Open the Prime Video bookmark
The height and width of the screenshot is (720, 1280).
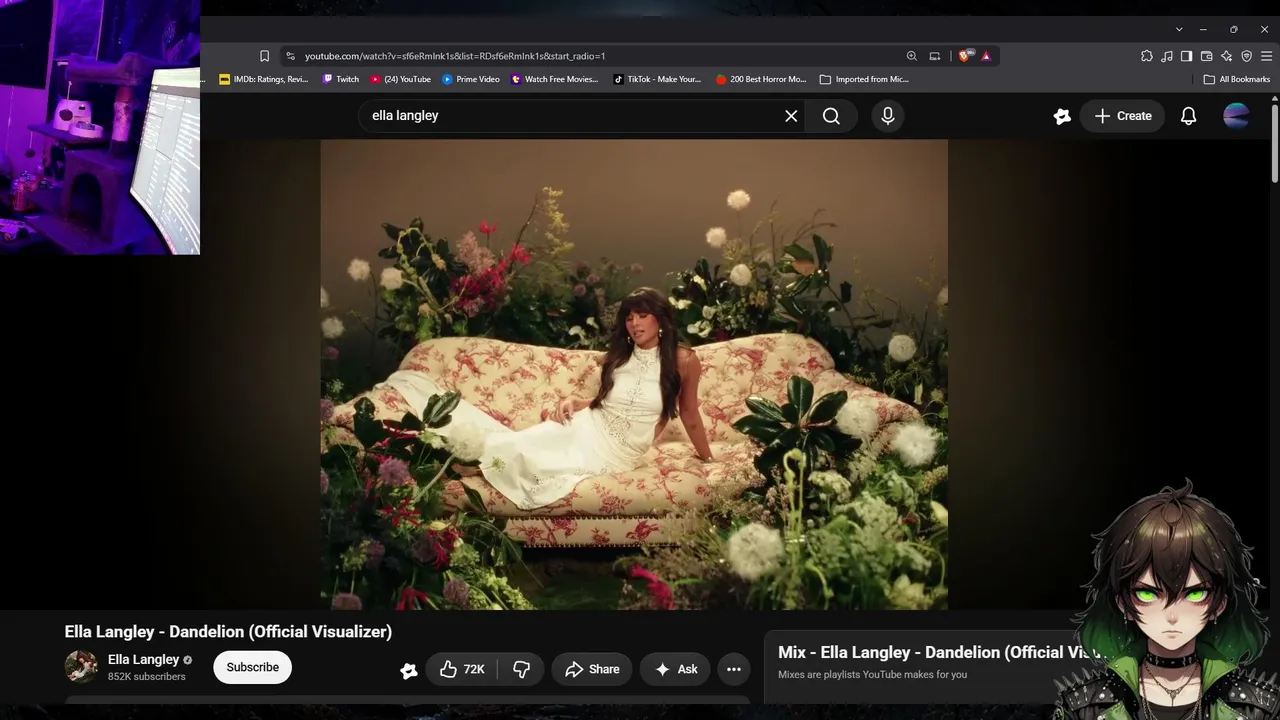tap(471, 79)
